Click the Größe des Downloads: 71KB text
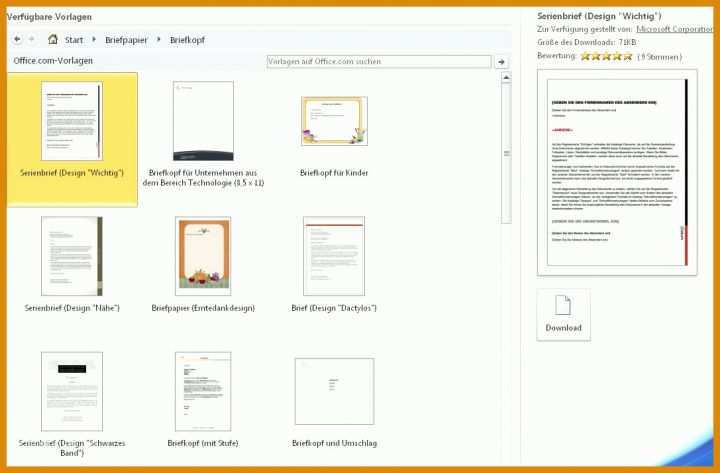 [587, 42]
